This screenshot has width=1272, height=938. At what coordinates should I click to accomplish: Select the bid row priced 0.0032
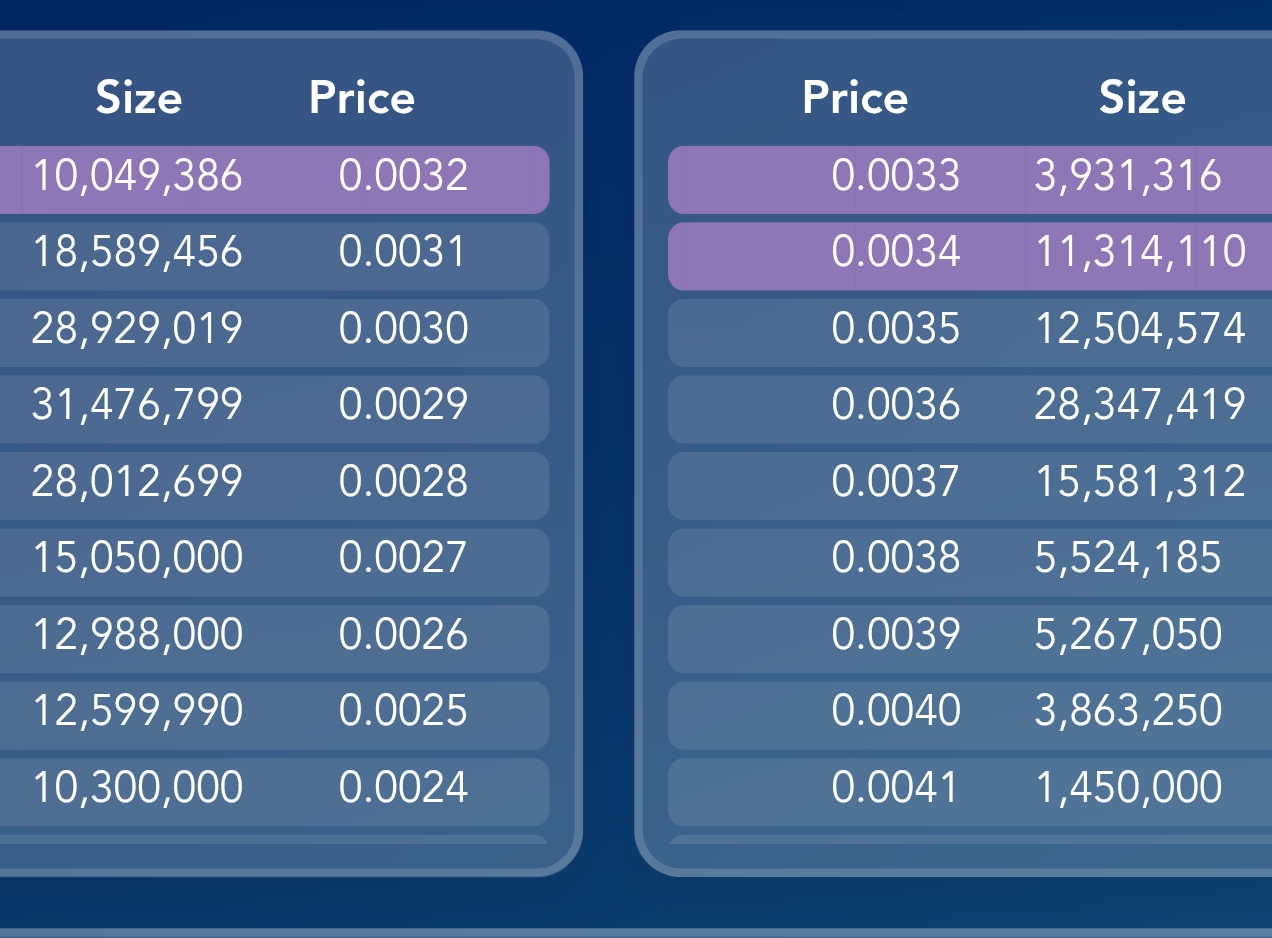(x=275, y=180)
